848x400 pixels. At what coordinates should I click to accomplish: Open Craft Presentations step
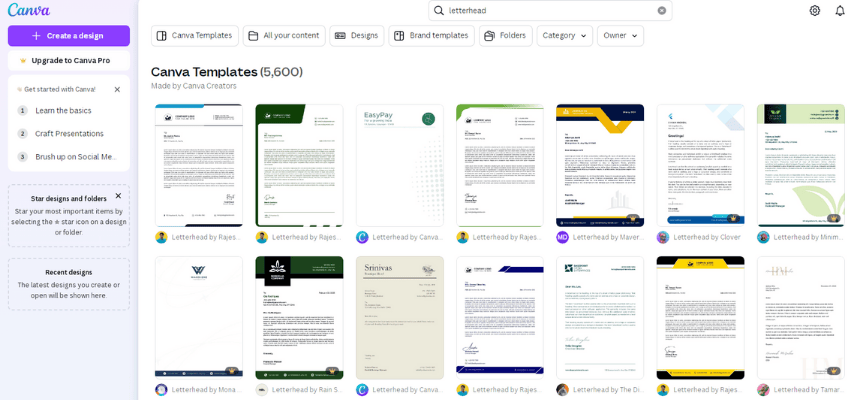(69, 134)
